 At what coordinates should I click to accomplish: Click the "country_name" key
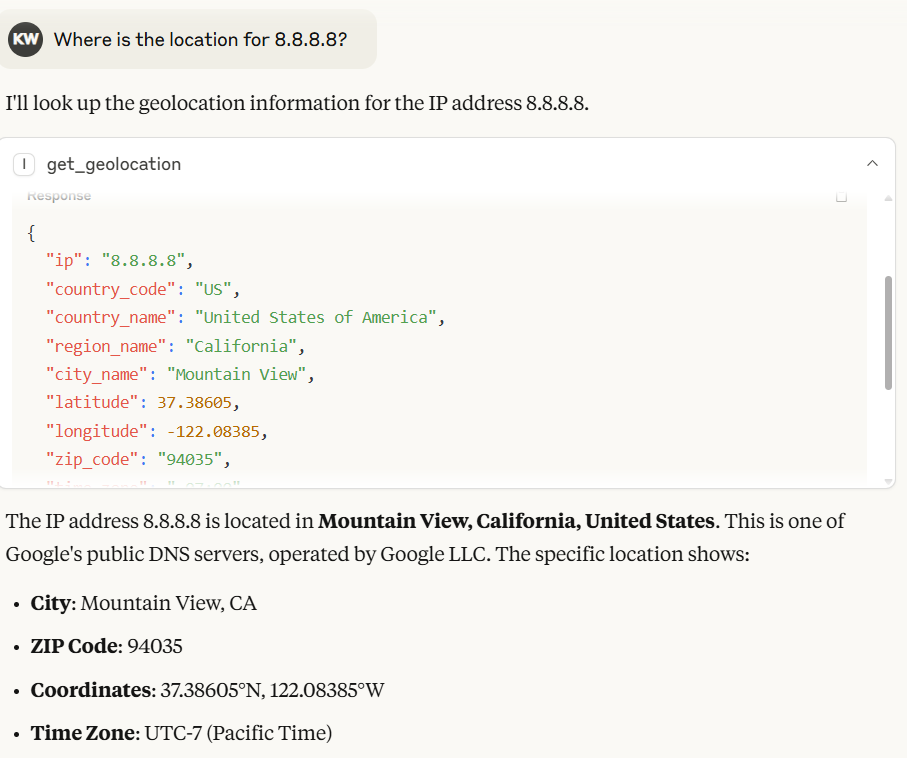[x=110, y=317]
